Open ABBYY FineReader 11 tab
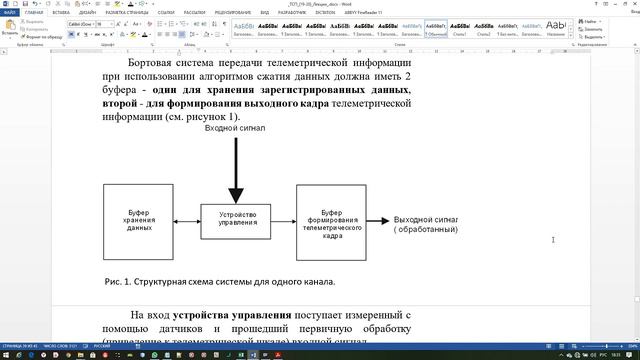 [x=363, y=13]
